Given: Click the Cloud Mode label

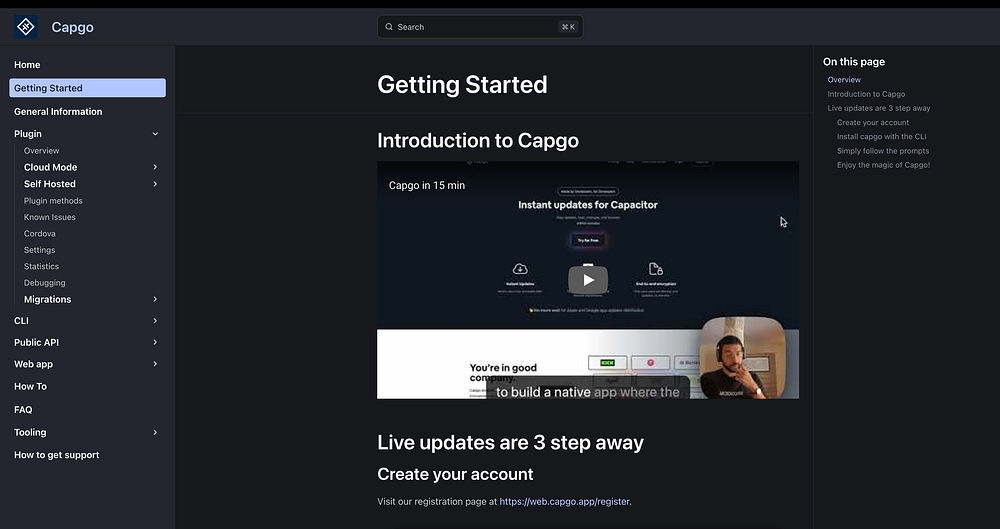Looking at the screenshot, I should pyautogui.click(x=50, y=167).
